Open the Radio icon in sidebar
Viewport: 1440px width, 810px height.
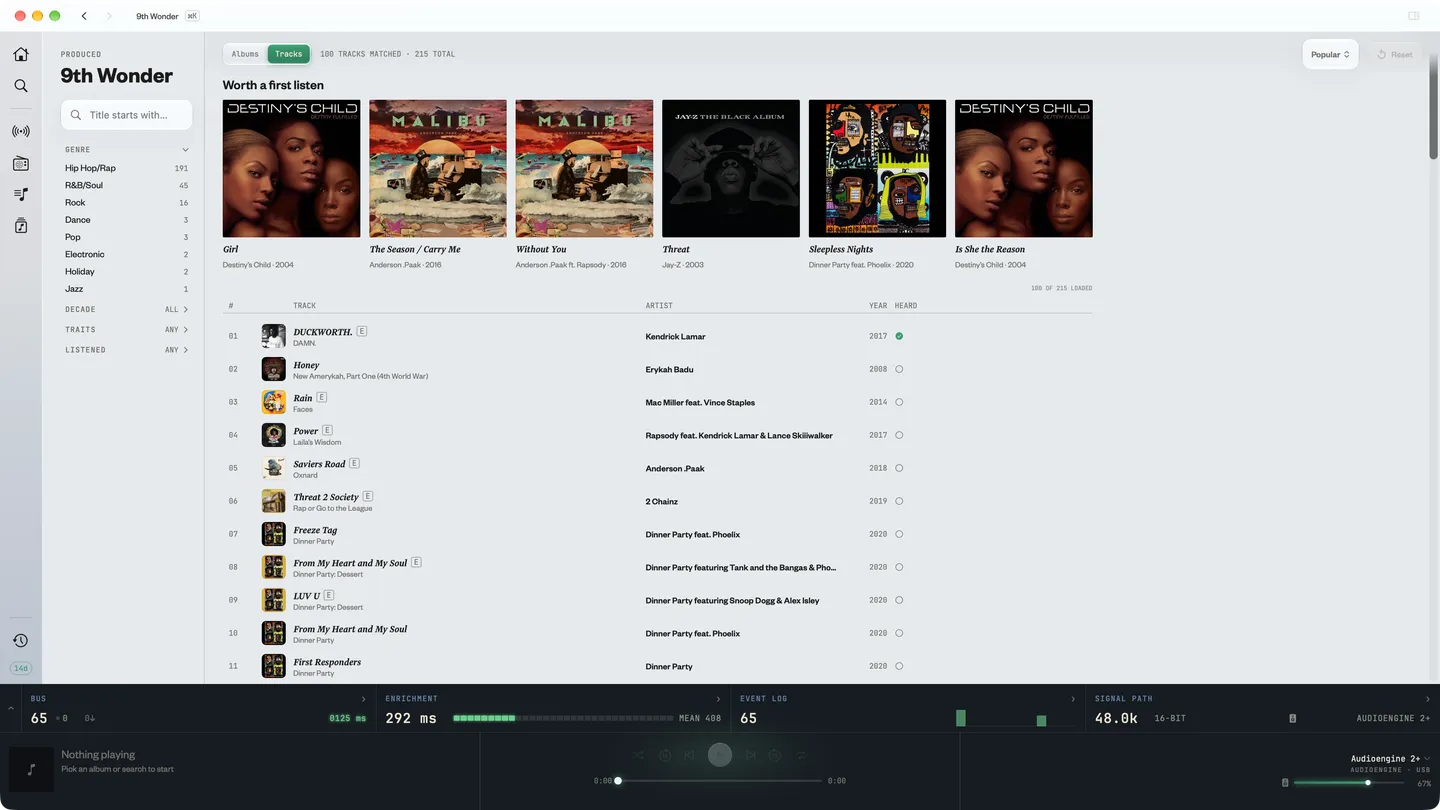click(21, 163)
